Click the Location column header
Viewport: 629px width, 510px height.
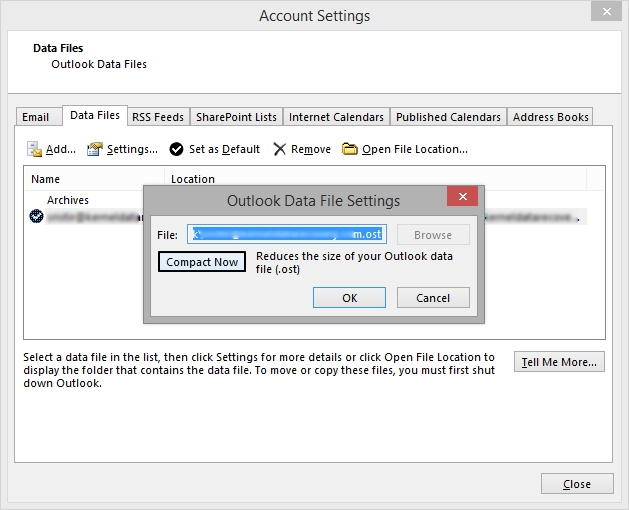(375, 179)
